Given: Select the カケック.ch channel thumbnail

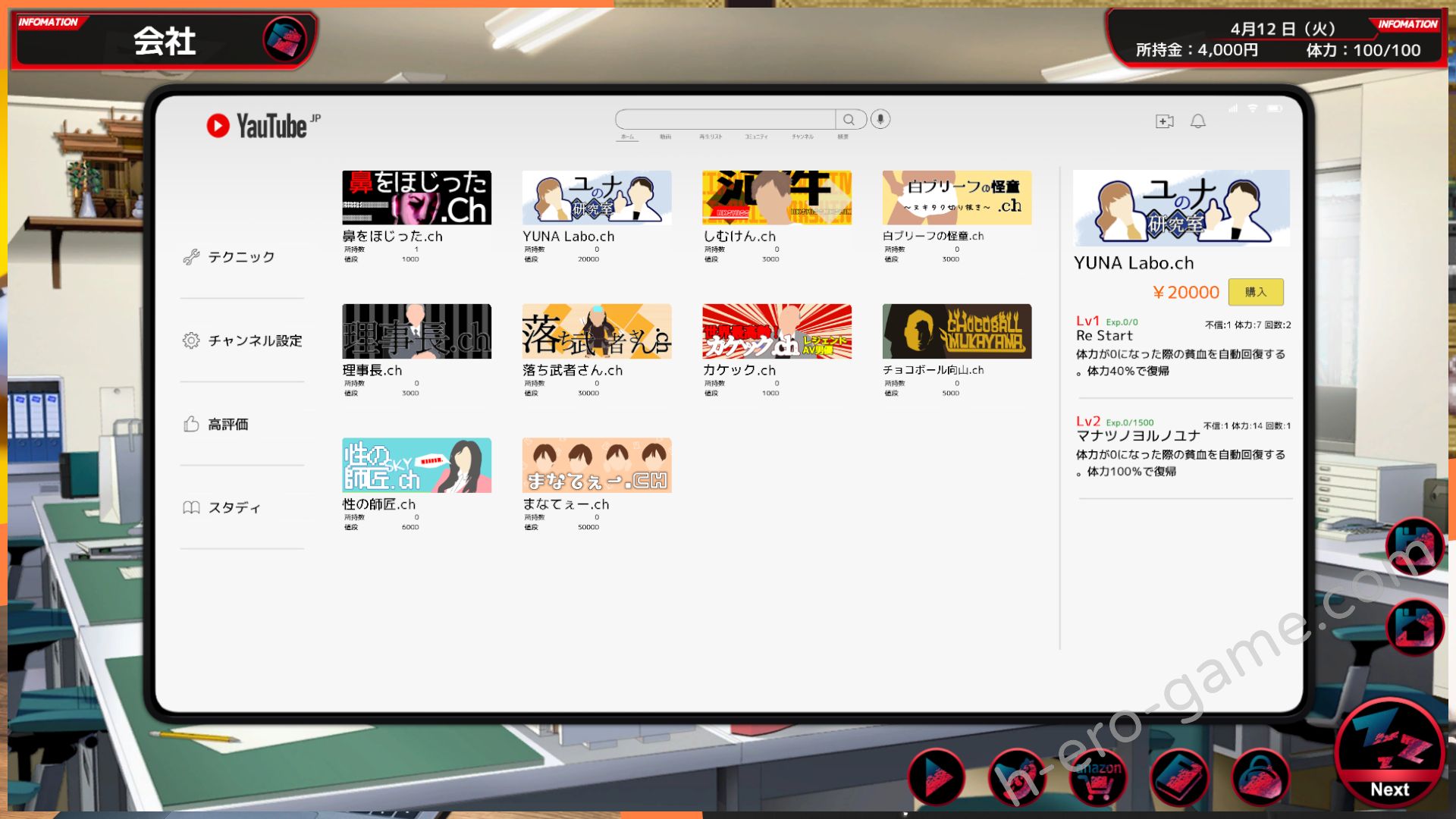Looking at the screenshot, I should coord(777,331).
